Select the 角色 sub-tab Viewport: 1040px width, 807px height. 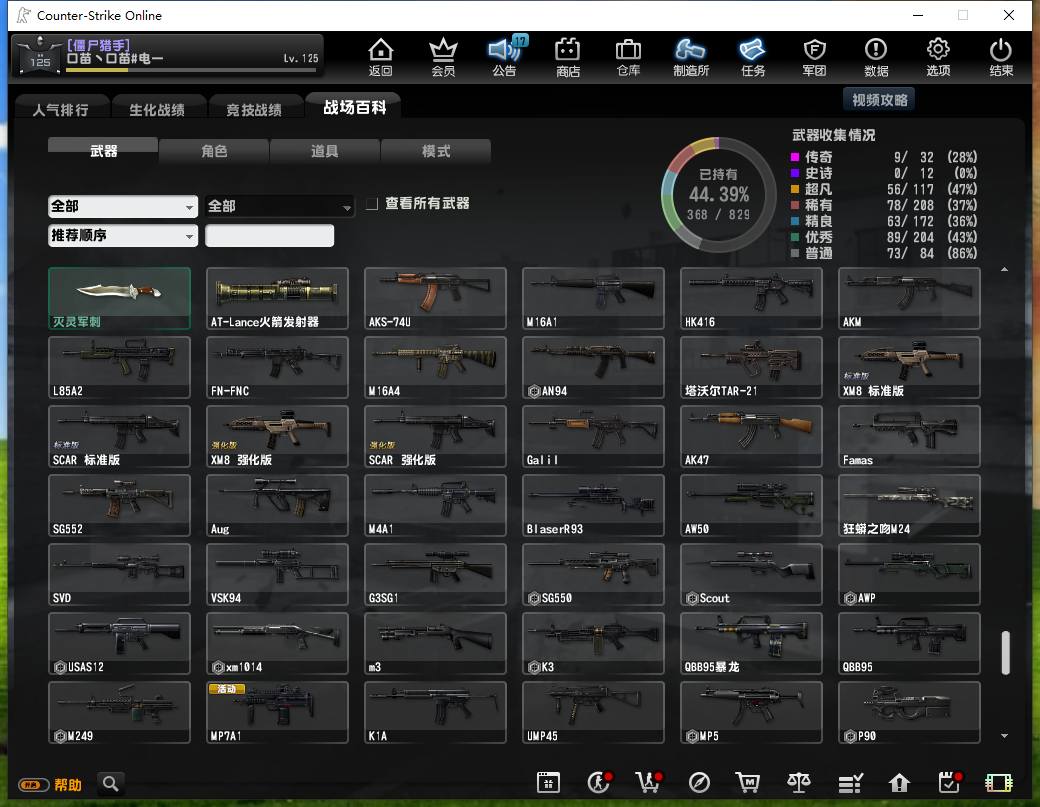214,151
